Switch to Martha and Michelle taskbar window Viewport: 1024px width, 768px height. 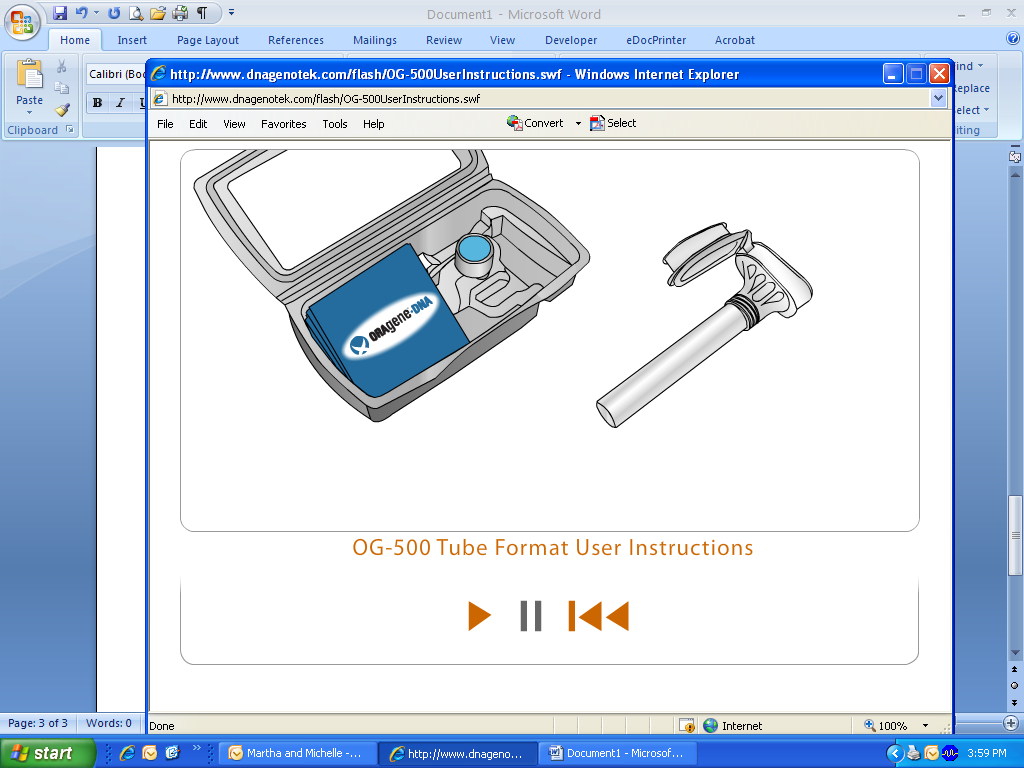[298, 753]
